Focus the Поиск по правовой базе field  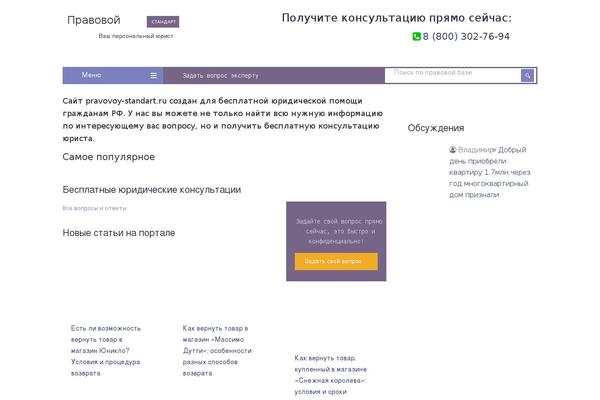[453, 75]
